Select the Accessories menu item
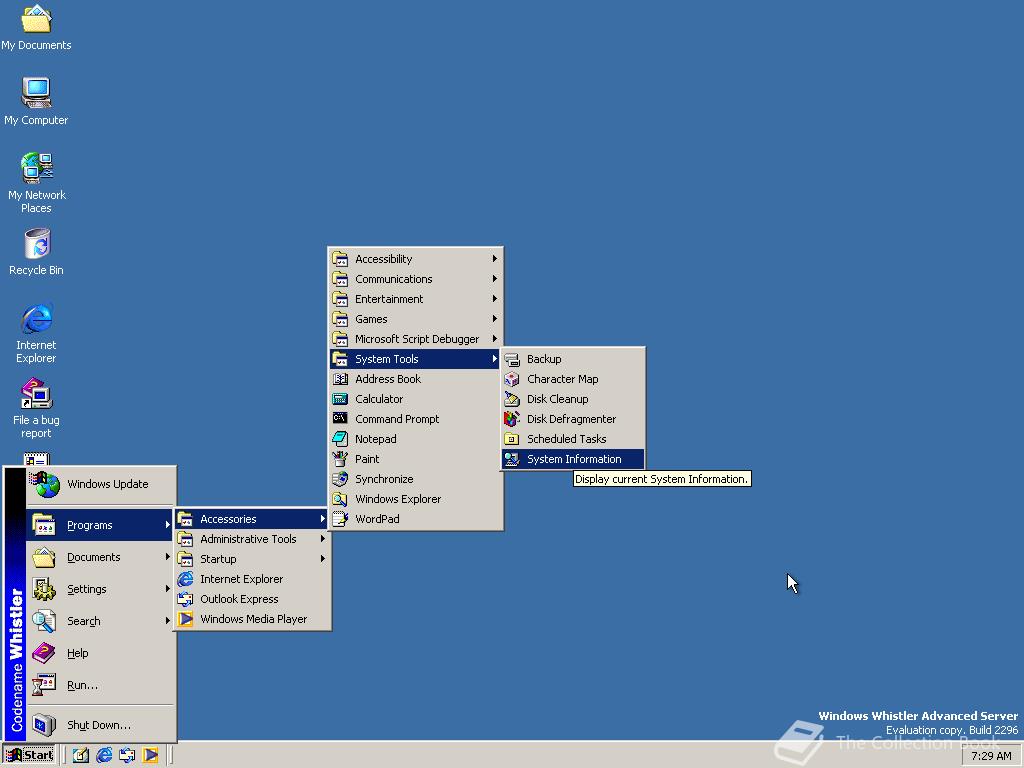This screenshot has width=1024, height=768. 252,519
